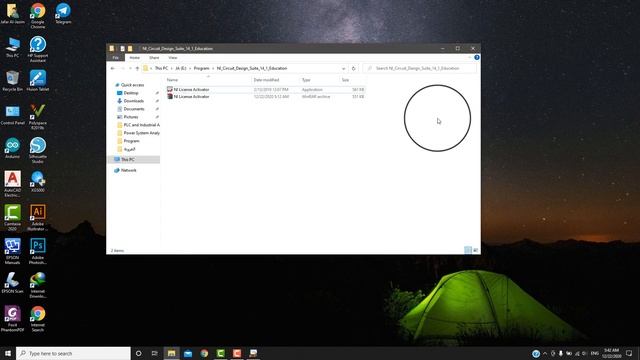
Task: Launch Adobe Photoshop desktop shortcut
Action: pos(38,251)
